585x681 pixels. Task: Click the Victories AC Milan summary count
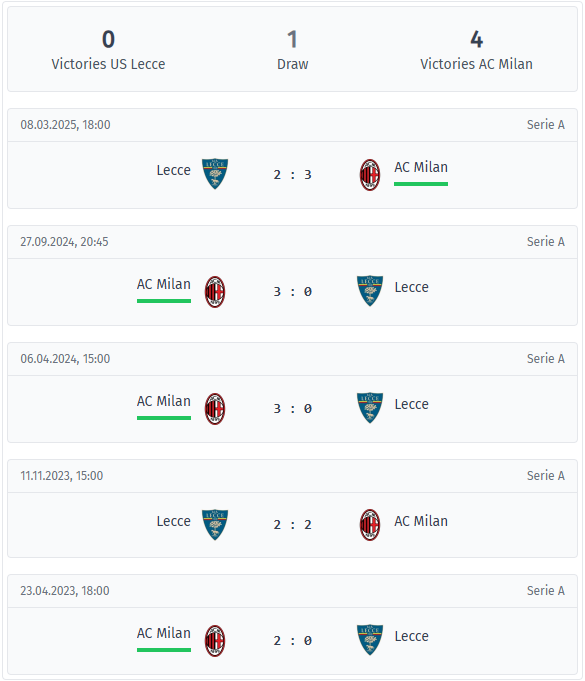pos(476,40)
